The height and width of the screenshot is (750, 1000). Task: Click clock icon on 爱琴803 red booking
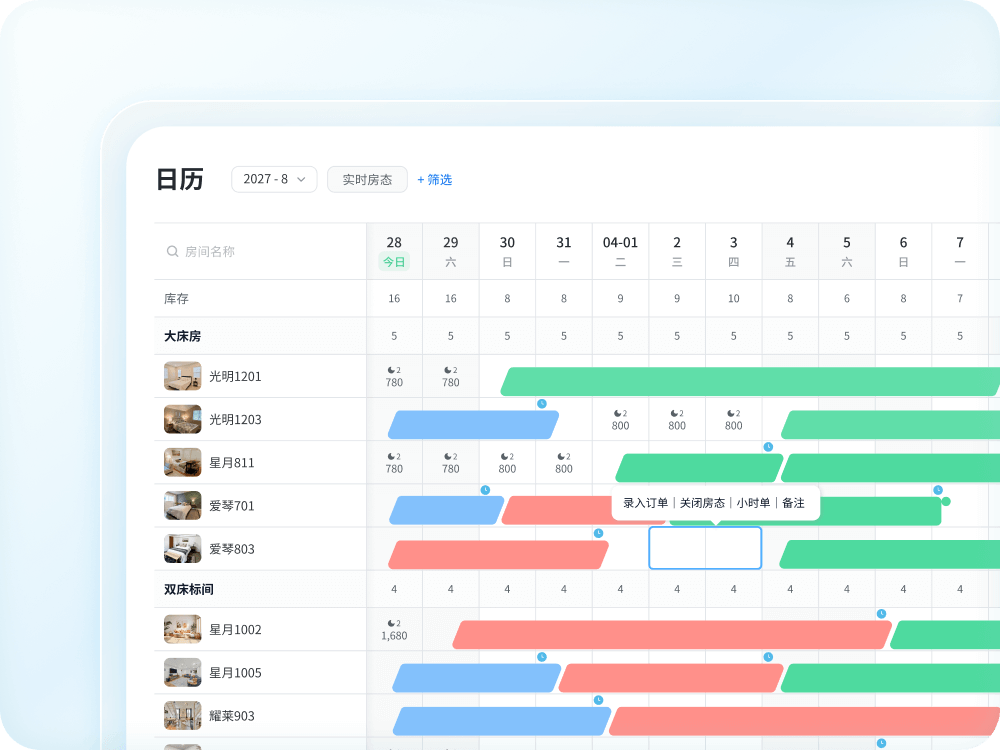598,533
